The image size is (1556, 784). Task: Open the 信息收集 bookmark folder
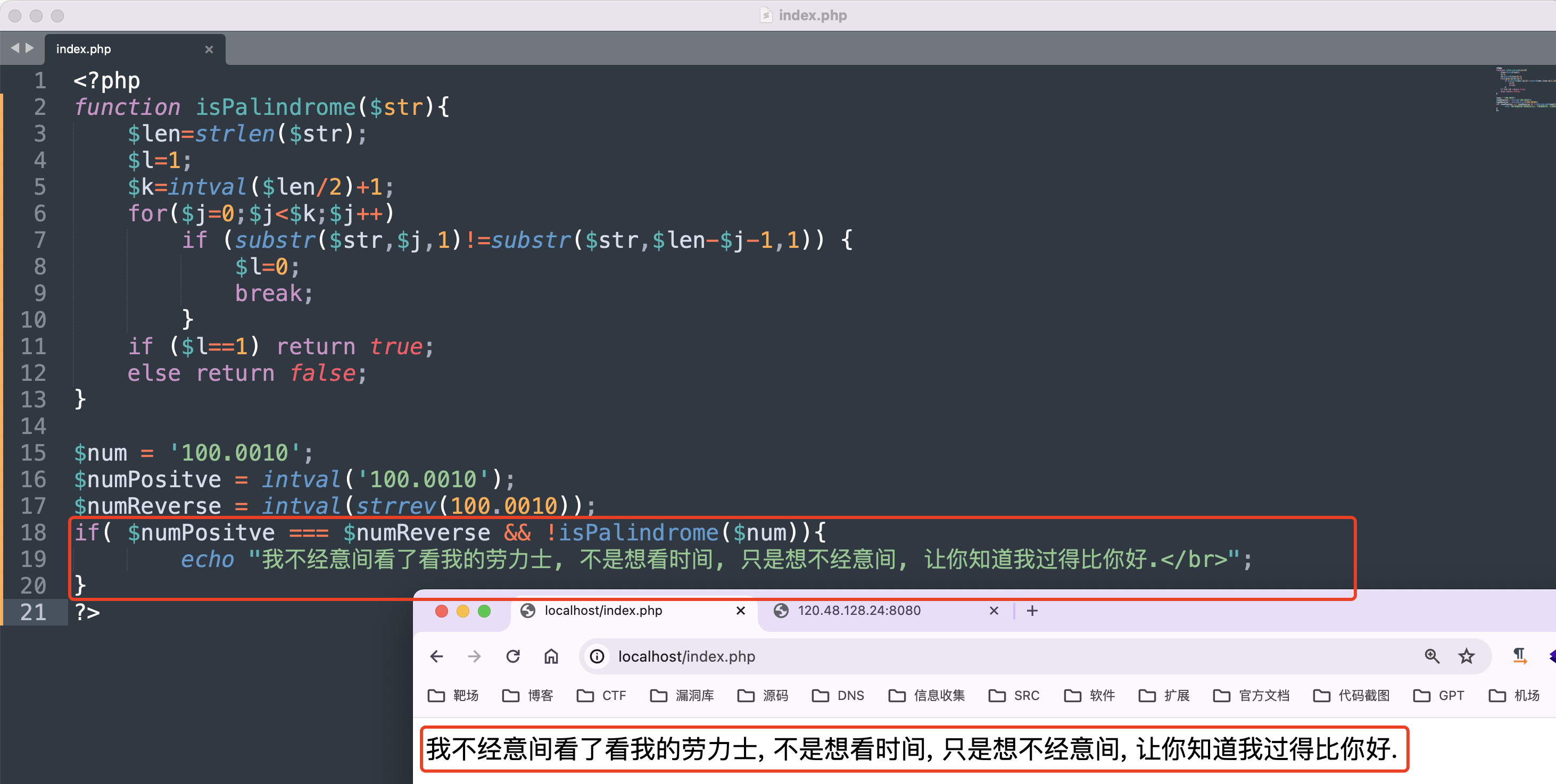click(x=927, y=695)
